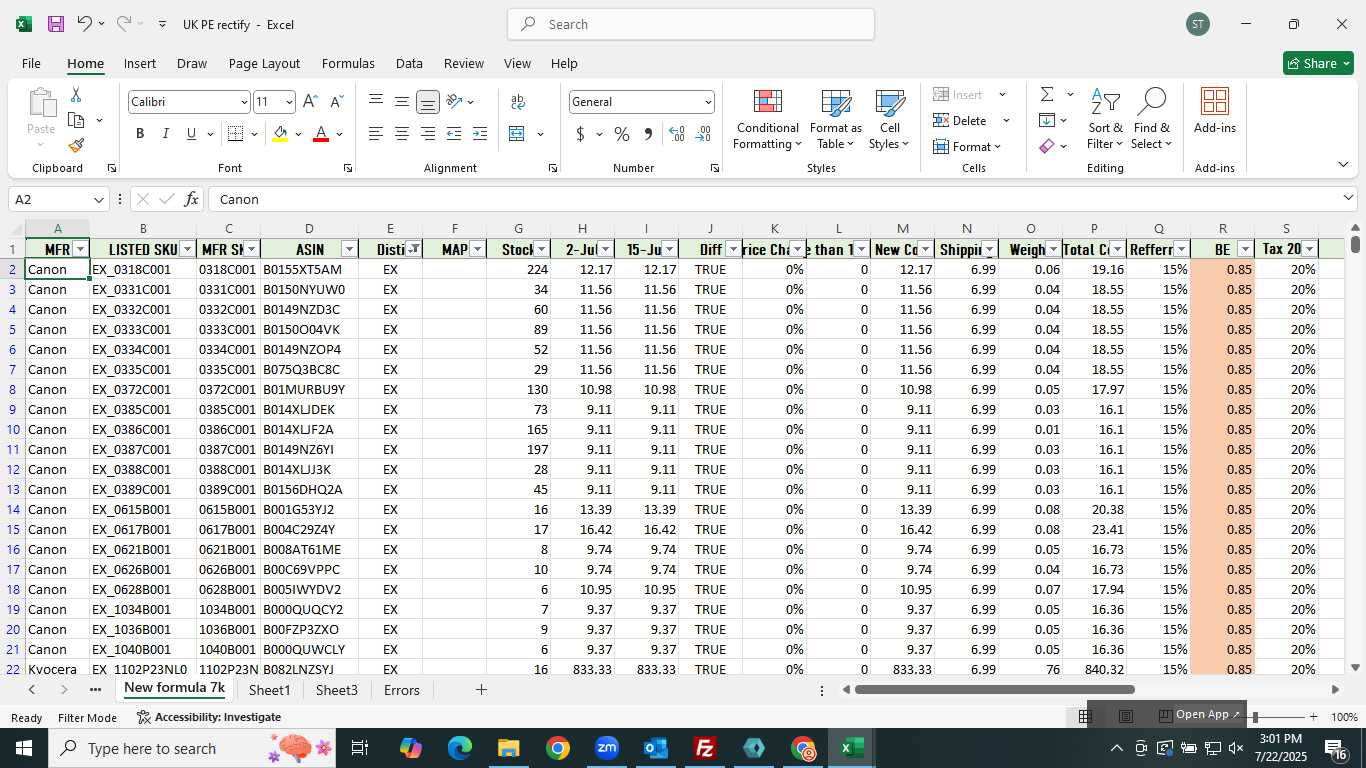The width and height of the screenshot is (1366, 768).
Task: Toggle Middle Align vertical alignment
Action: pyautogui.click(x=402, y=101)
